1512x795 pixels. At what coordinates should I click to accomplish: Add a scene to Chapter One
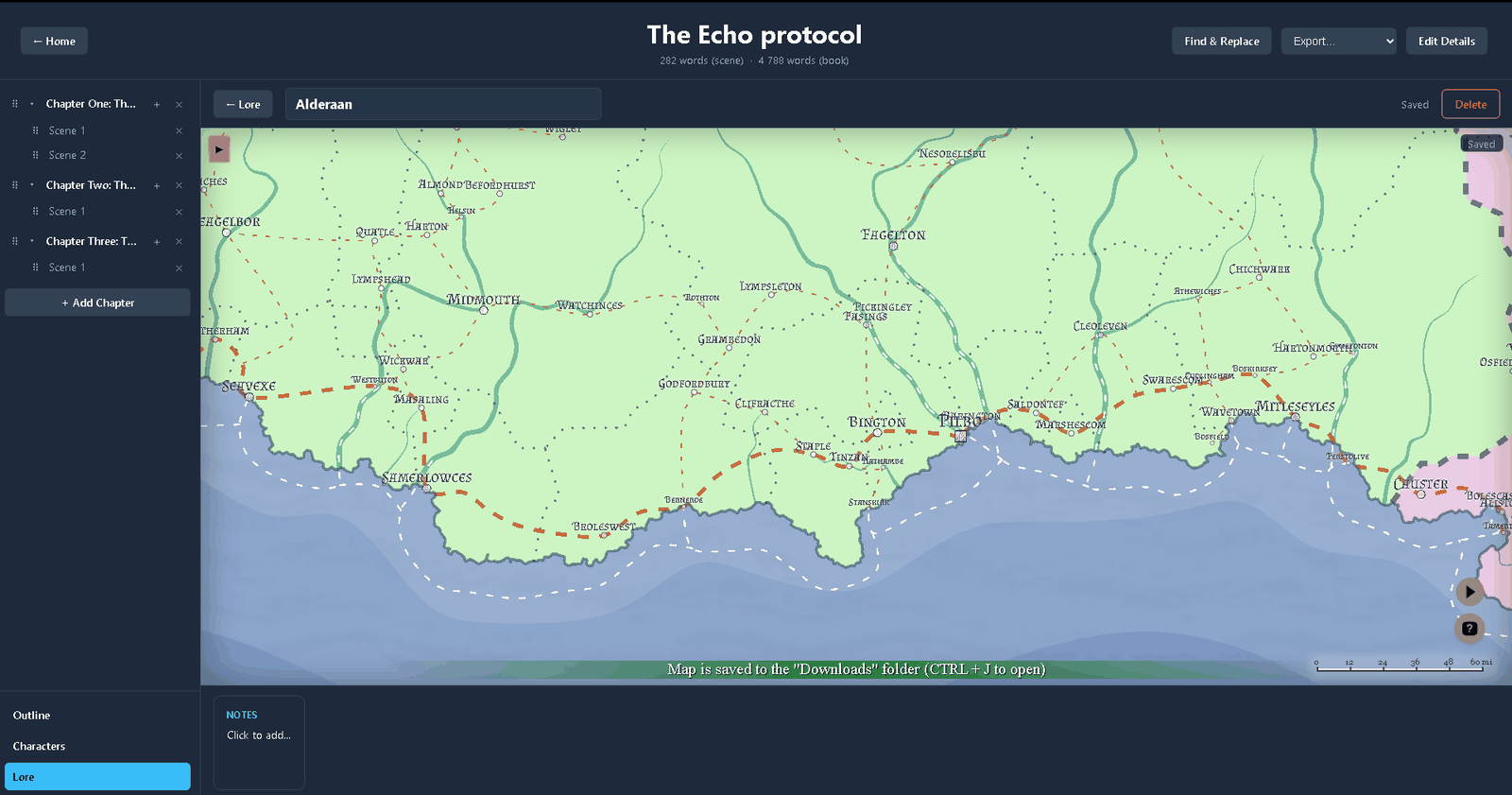(157, 105)
